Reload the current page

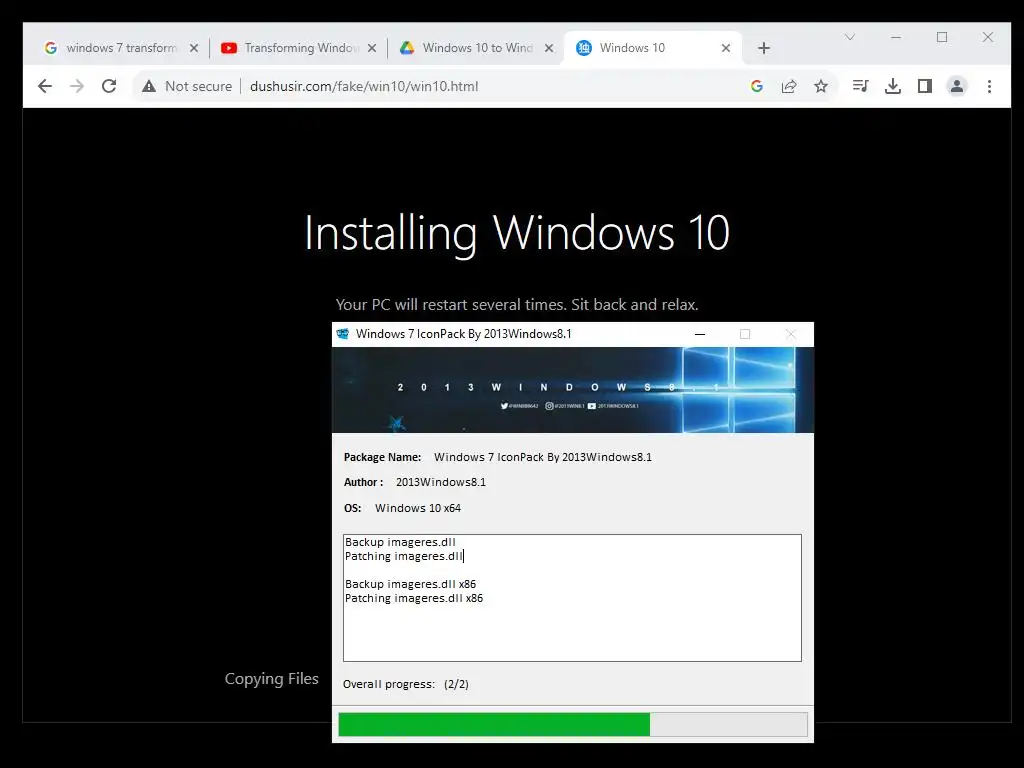(109, 86)
